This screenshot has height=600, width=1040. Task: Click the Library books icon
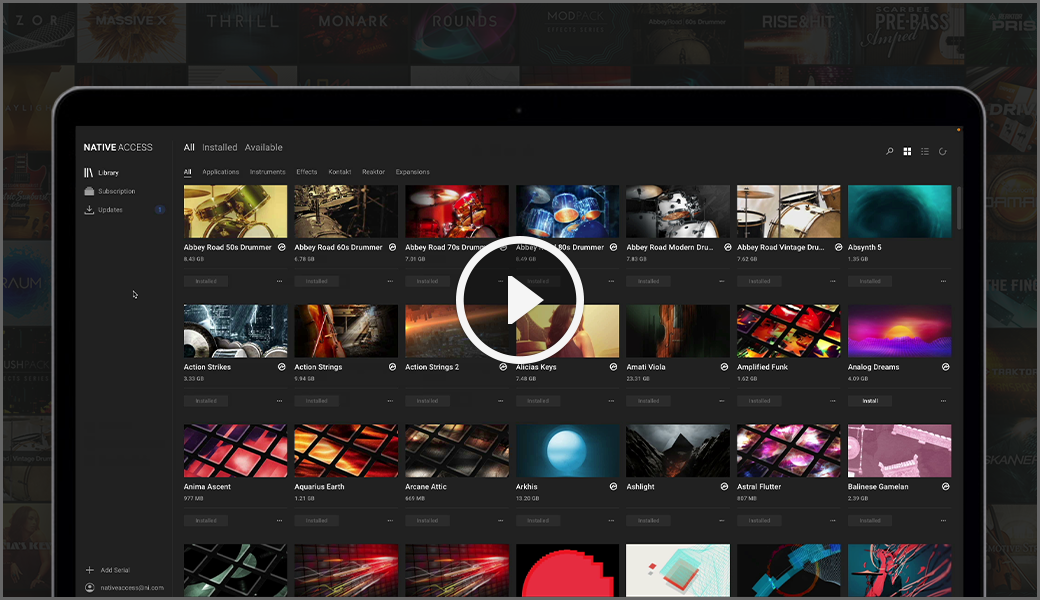click(88, 172)
